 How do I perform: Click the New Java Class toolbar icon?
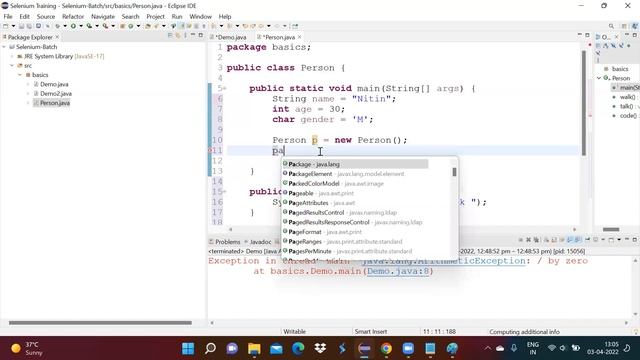131,26
